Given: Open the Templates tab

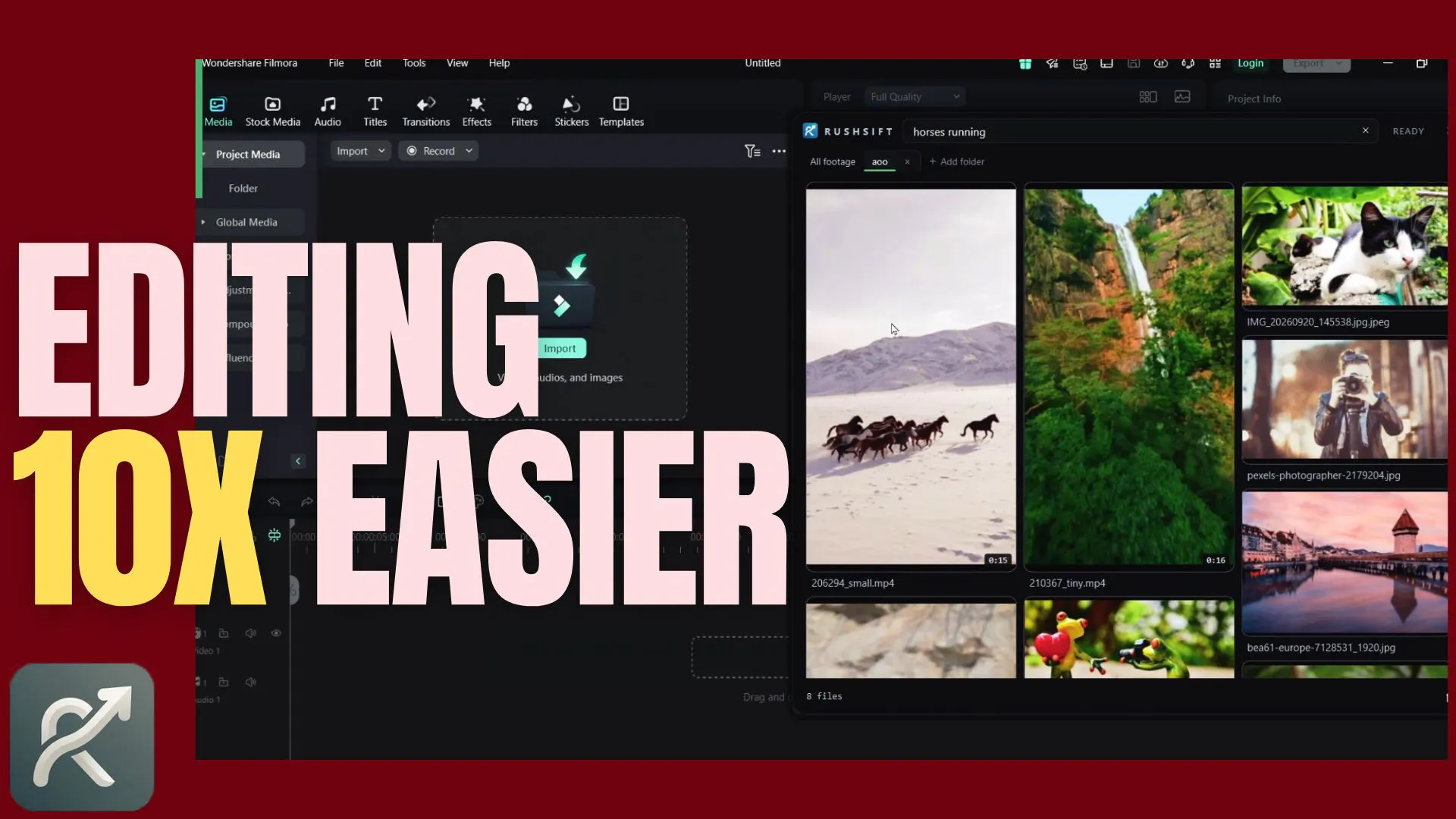Looking at the screenshot, I should (621, 111).
